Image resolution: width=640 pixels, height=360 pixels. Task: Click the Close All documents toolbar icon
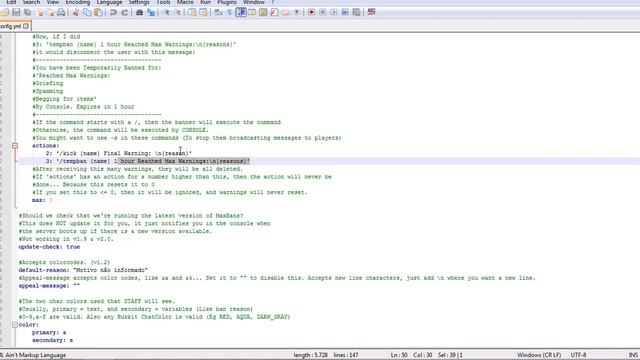coord(50,12)
